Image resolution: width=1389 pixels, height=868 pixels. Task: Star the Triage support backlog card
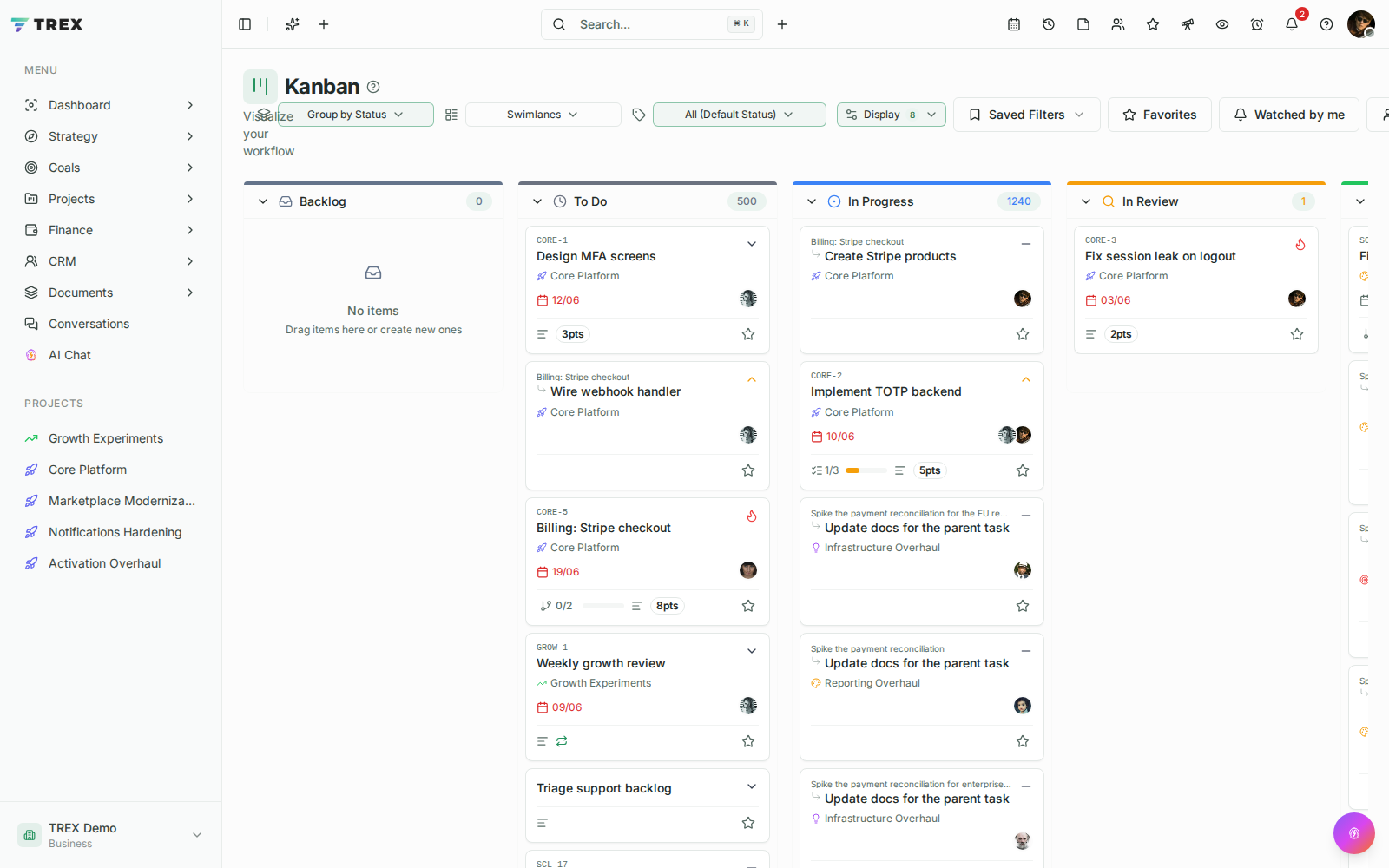tap(748, 823)
